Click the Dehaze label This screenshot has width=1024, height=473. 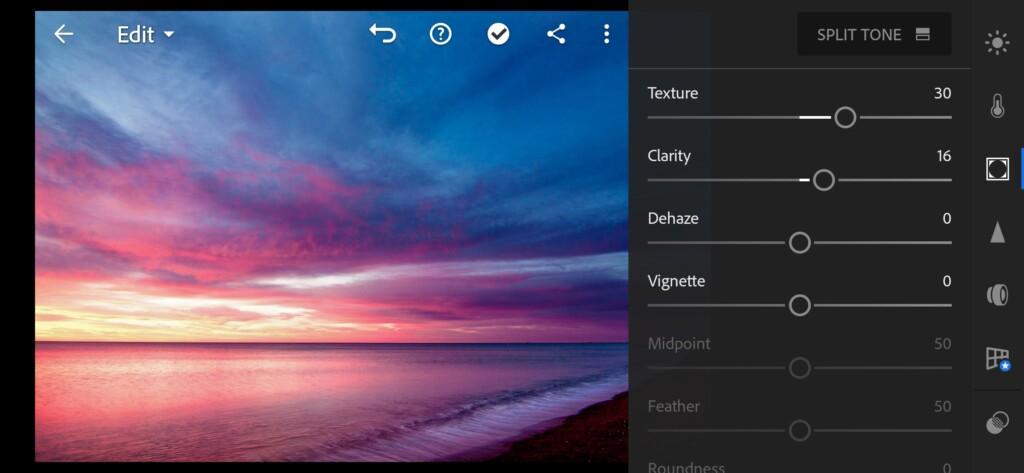673,218
